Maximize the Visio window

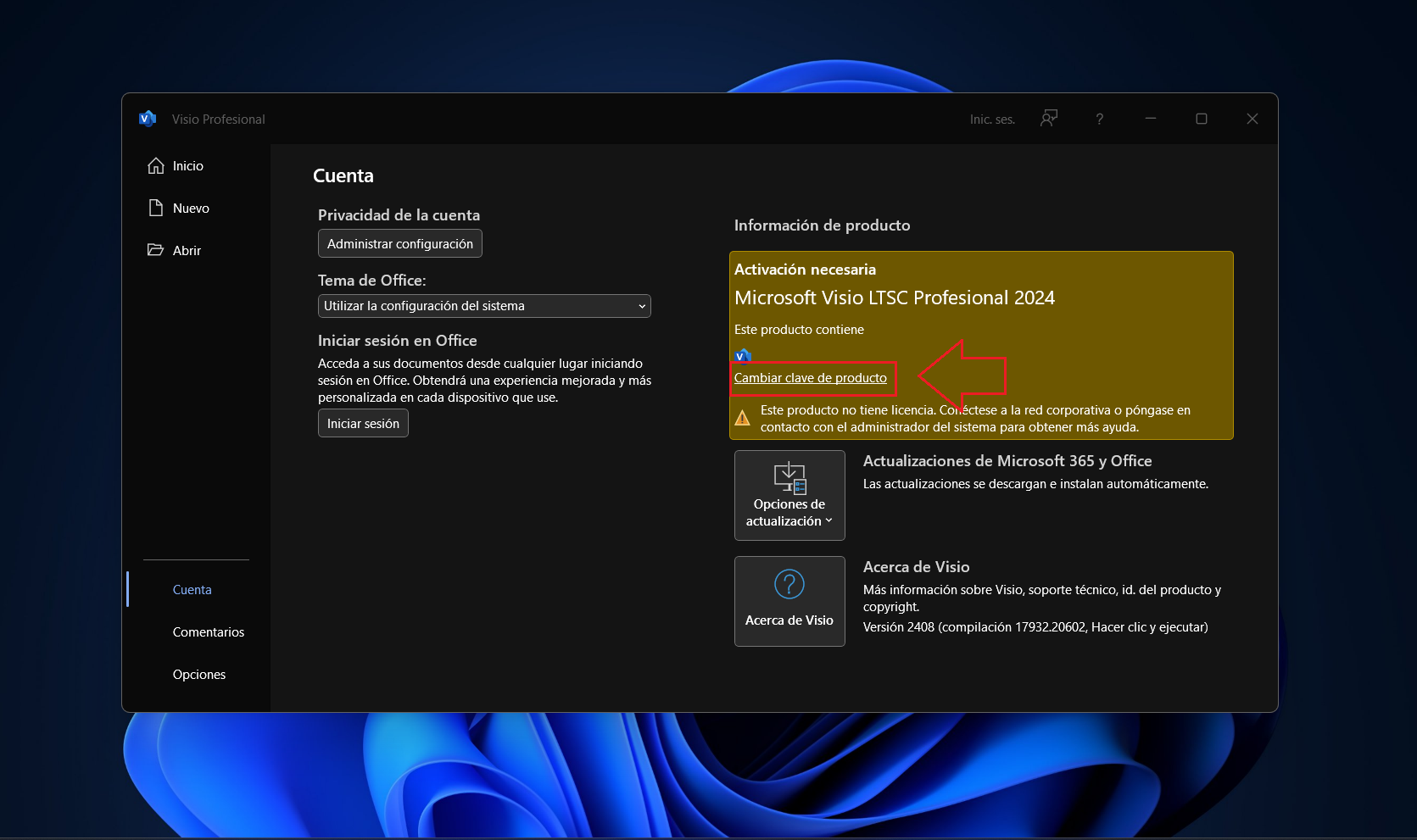coord(1202,119)
